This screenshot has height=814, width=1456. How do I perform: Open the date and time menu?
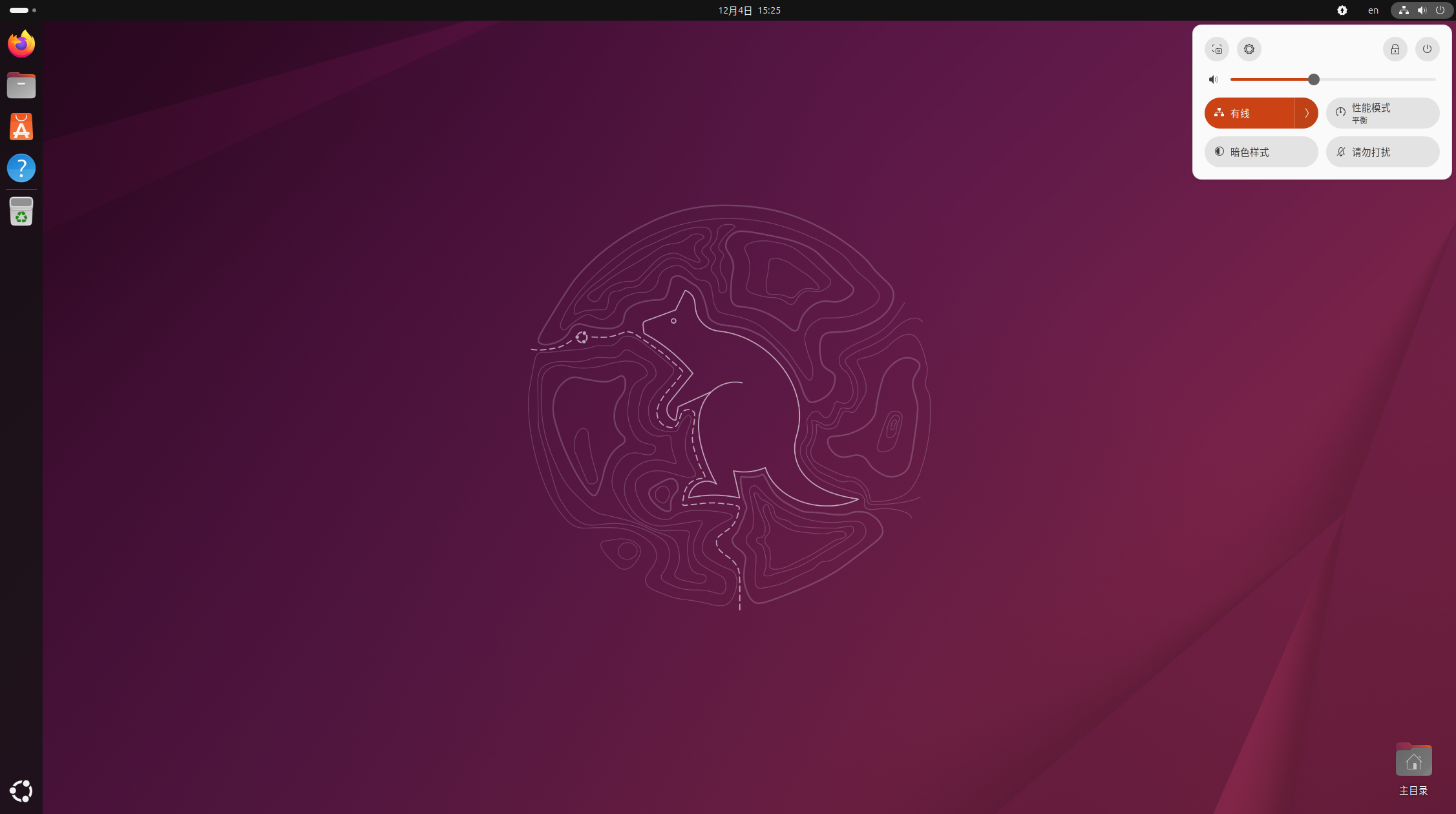(x=749, y=10)
